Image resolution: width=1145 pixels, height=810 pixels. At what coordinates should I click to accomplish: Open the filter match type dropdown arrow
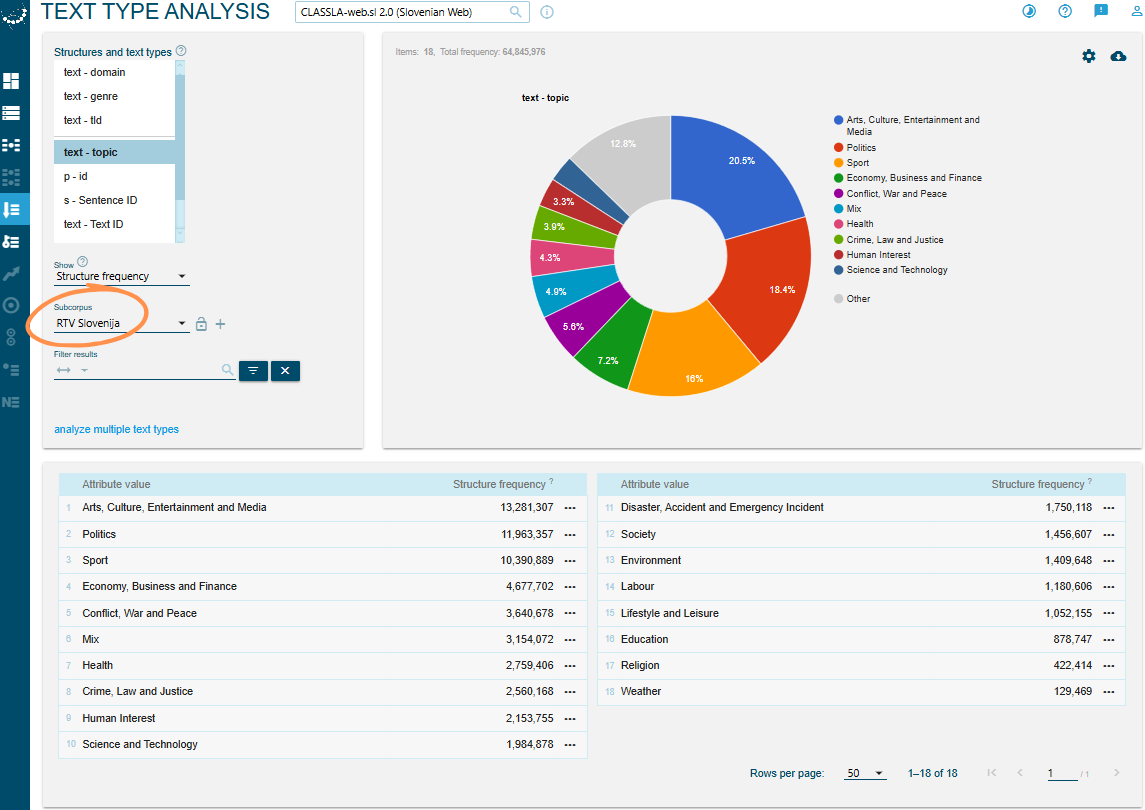click(x=84, y=370)
